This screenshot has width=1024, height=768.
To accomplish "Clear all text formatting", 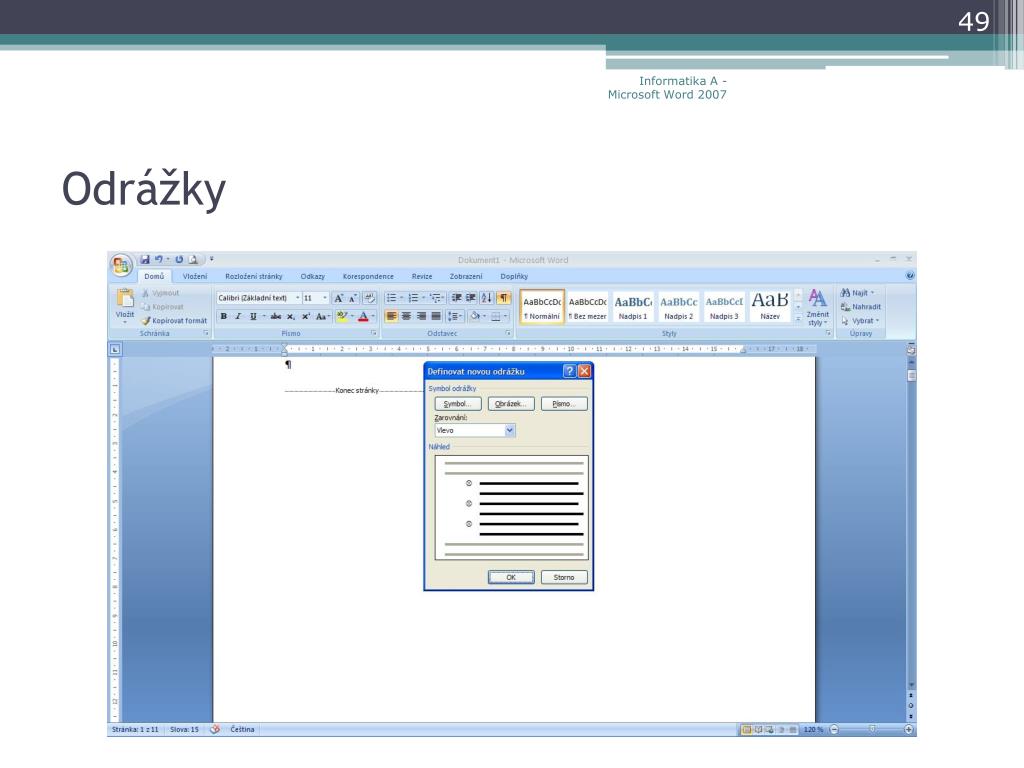I will 370,298.
